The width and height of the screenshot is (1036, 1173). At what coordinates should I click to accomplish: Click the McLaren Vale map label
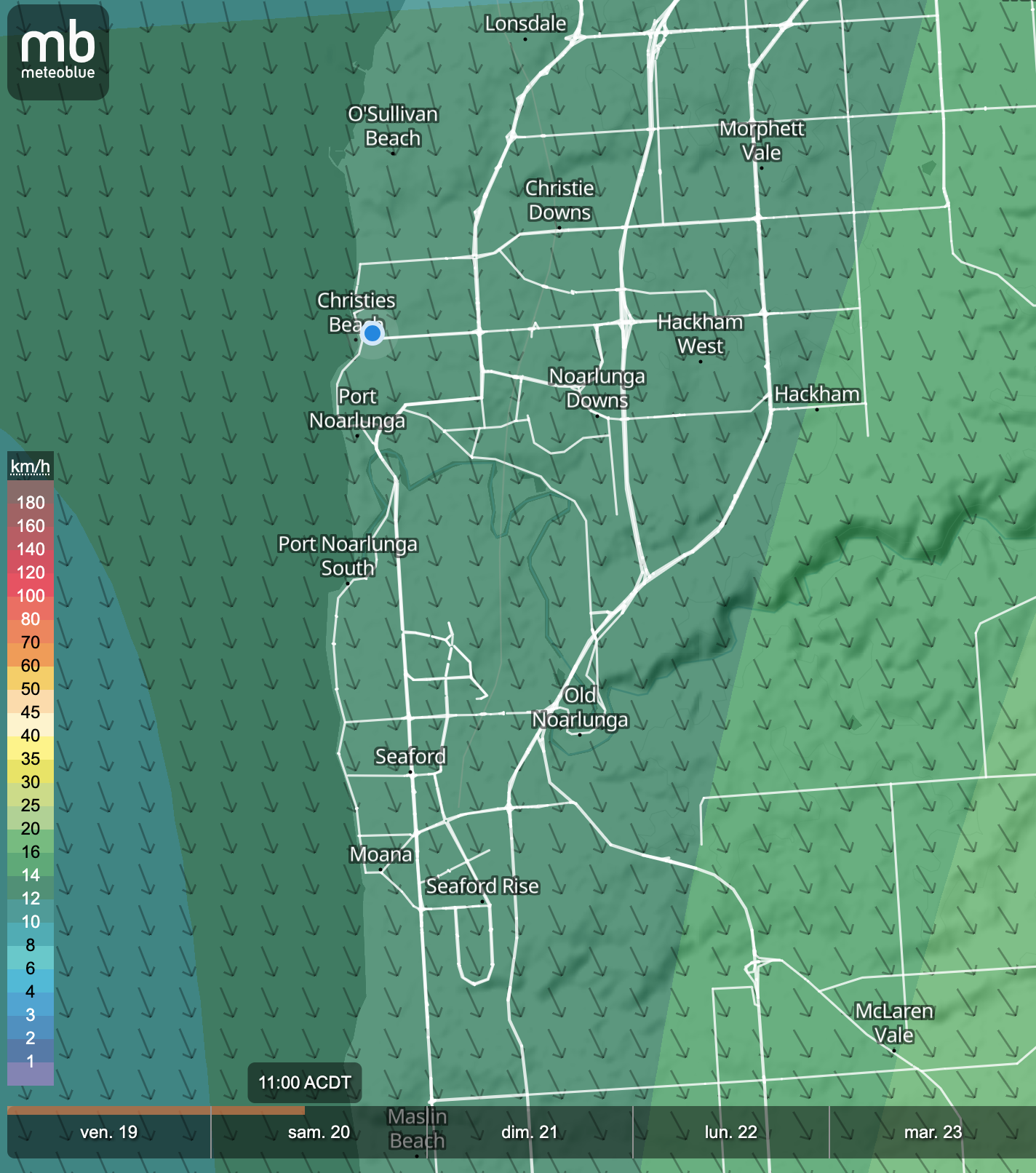pos(894,1023)
